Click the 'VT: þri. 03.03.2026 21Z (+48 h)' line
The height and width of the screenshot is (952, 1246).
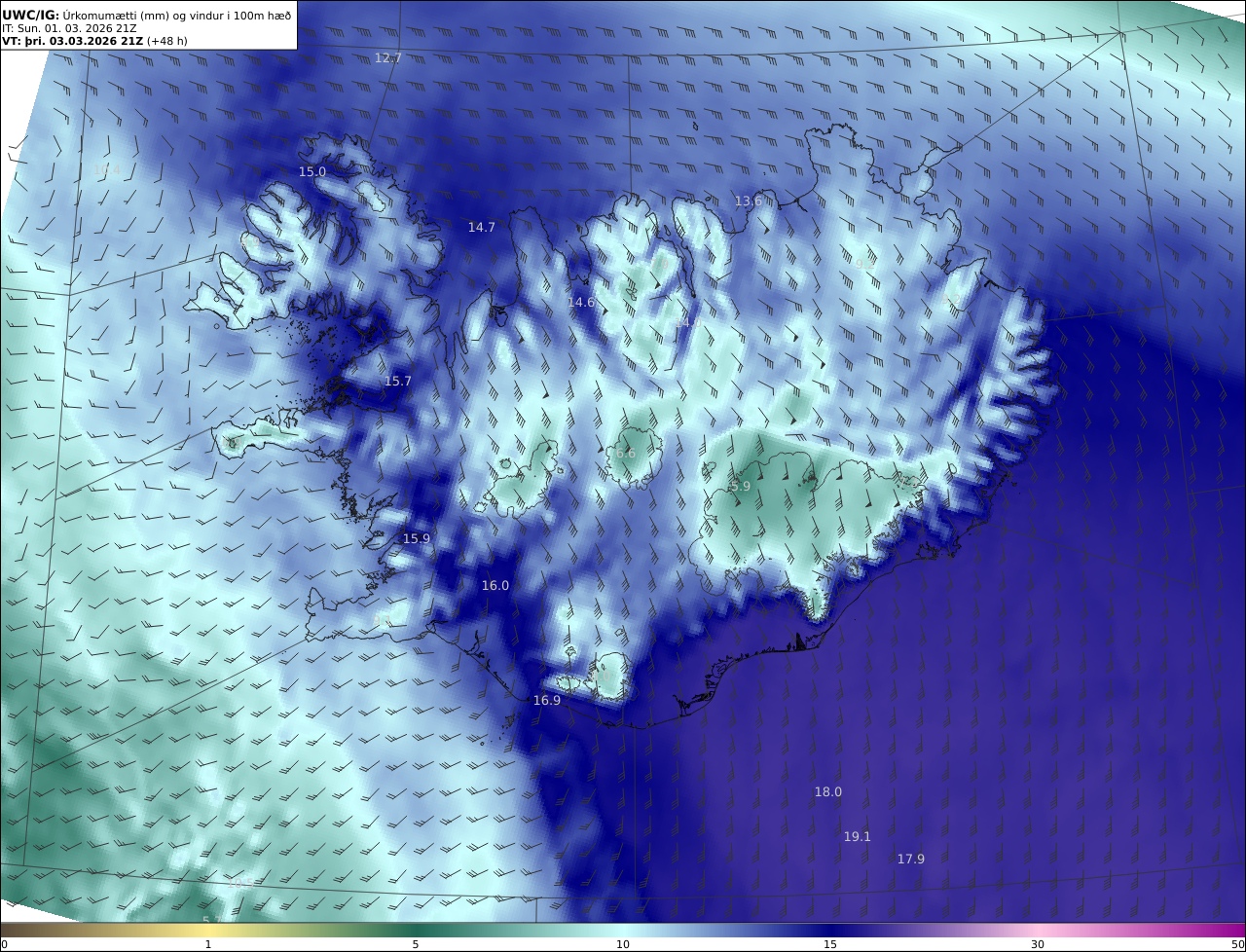(x=94, y=41)
